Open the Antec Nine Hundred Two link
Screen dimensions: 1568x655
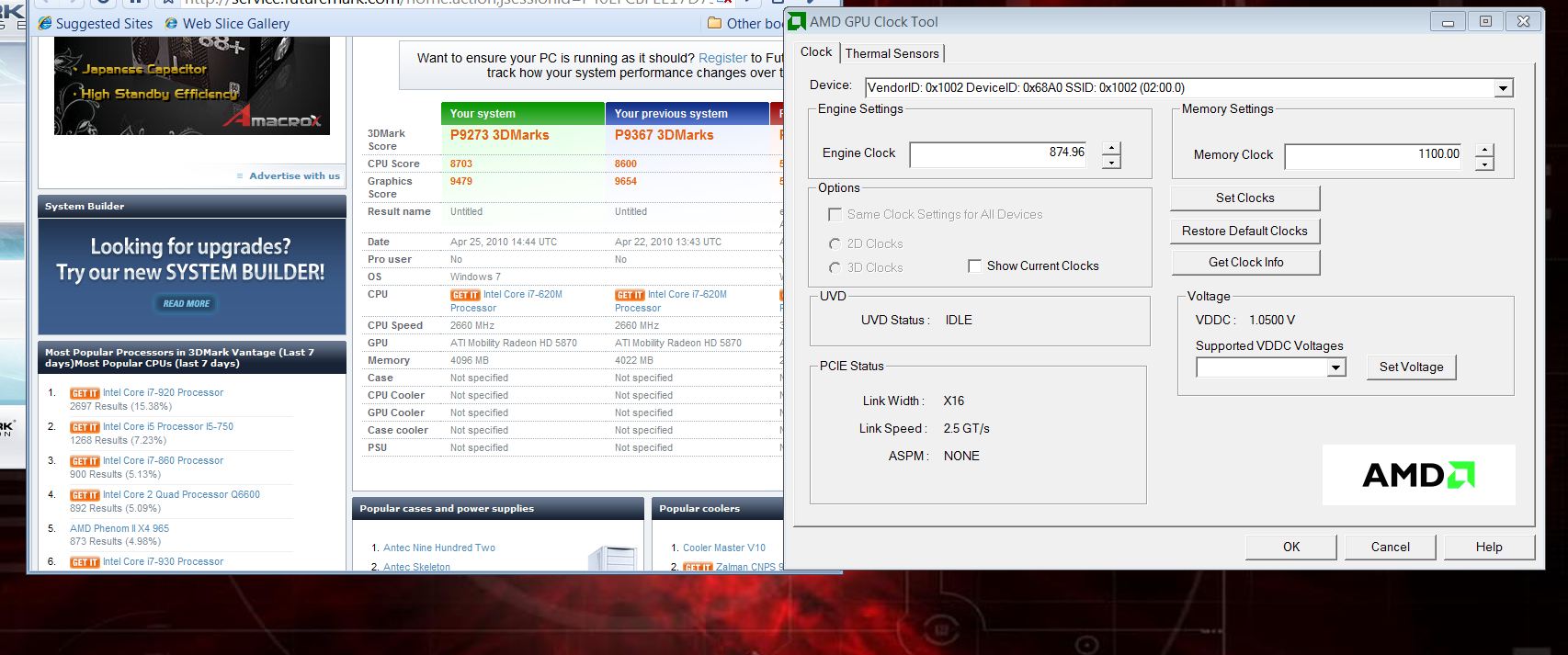(x=439, y=548)
